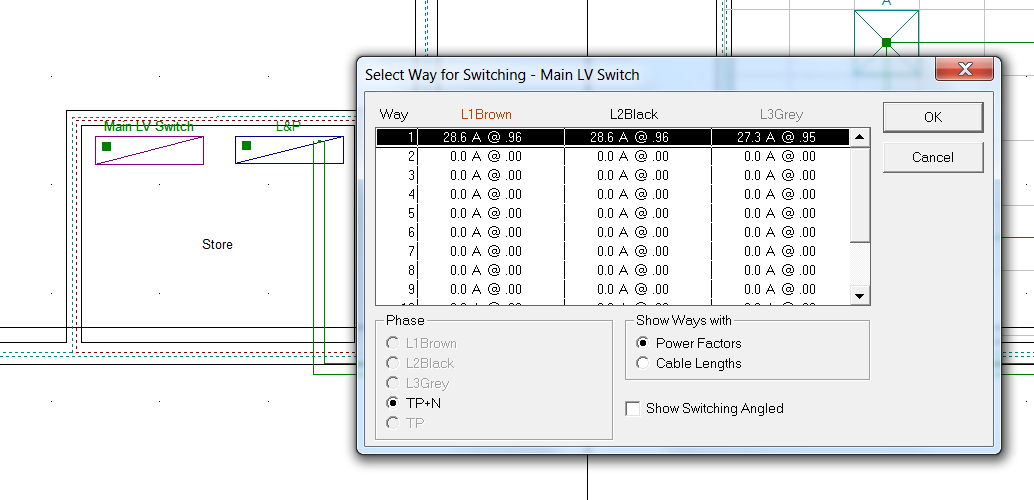Click green handle on Main LV Switch symbol
Screen dimensions: 1034x500
tap(106, 146)
